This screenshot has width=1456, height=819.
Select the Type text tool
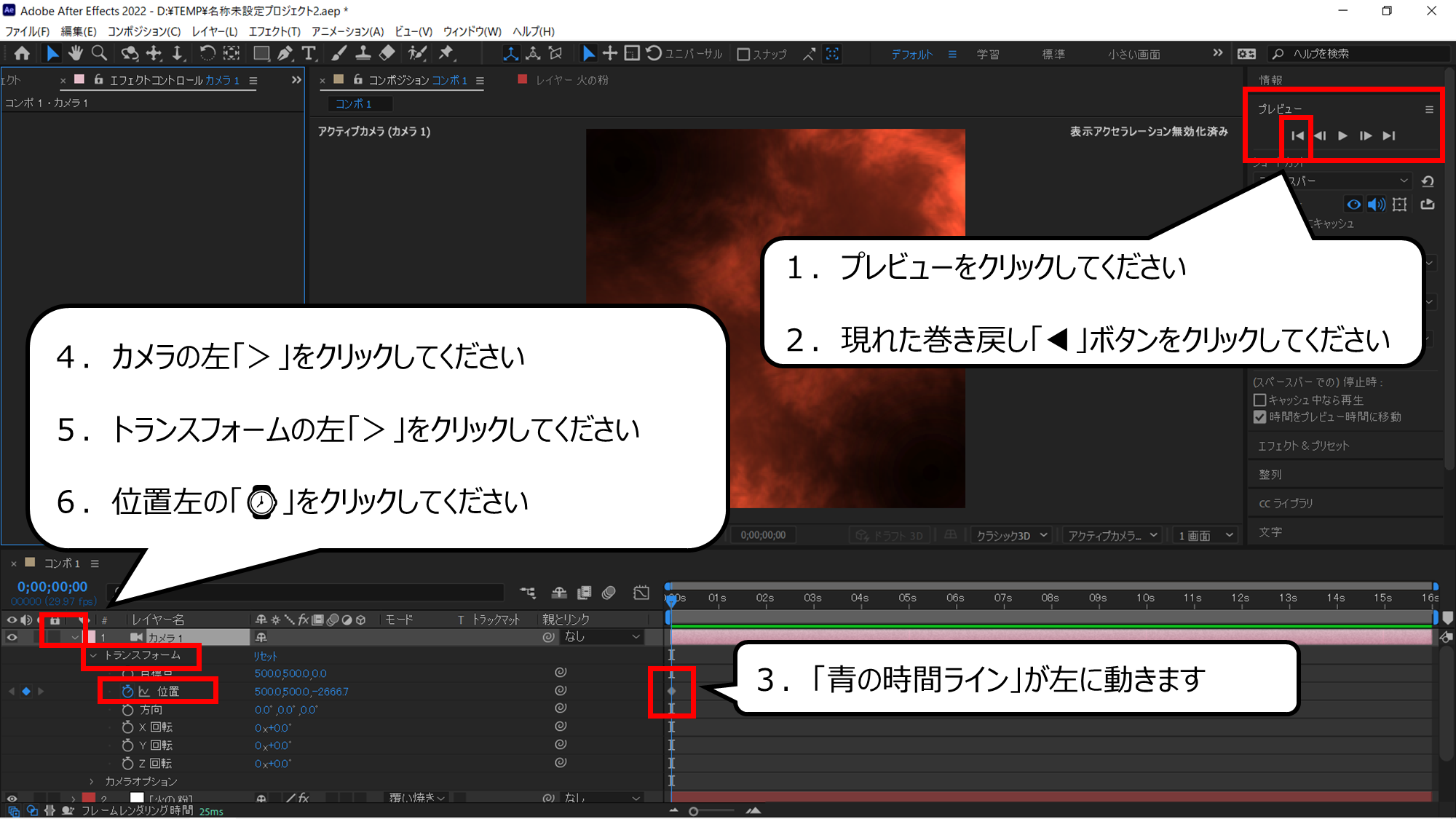click(309, 53)
